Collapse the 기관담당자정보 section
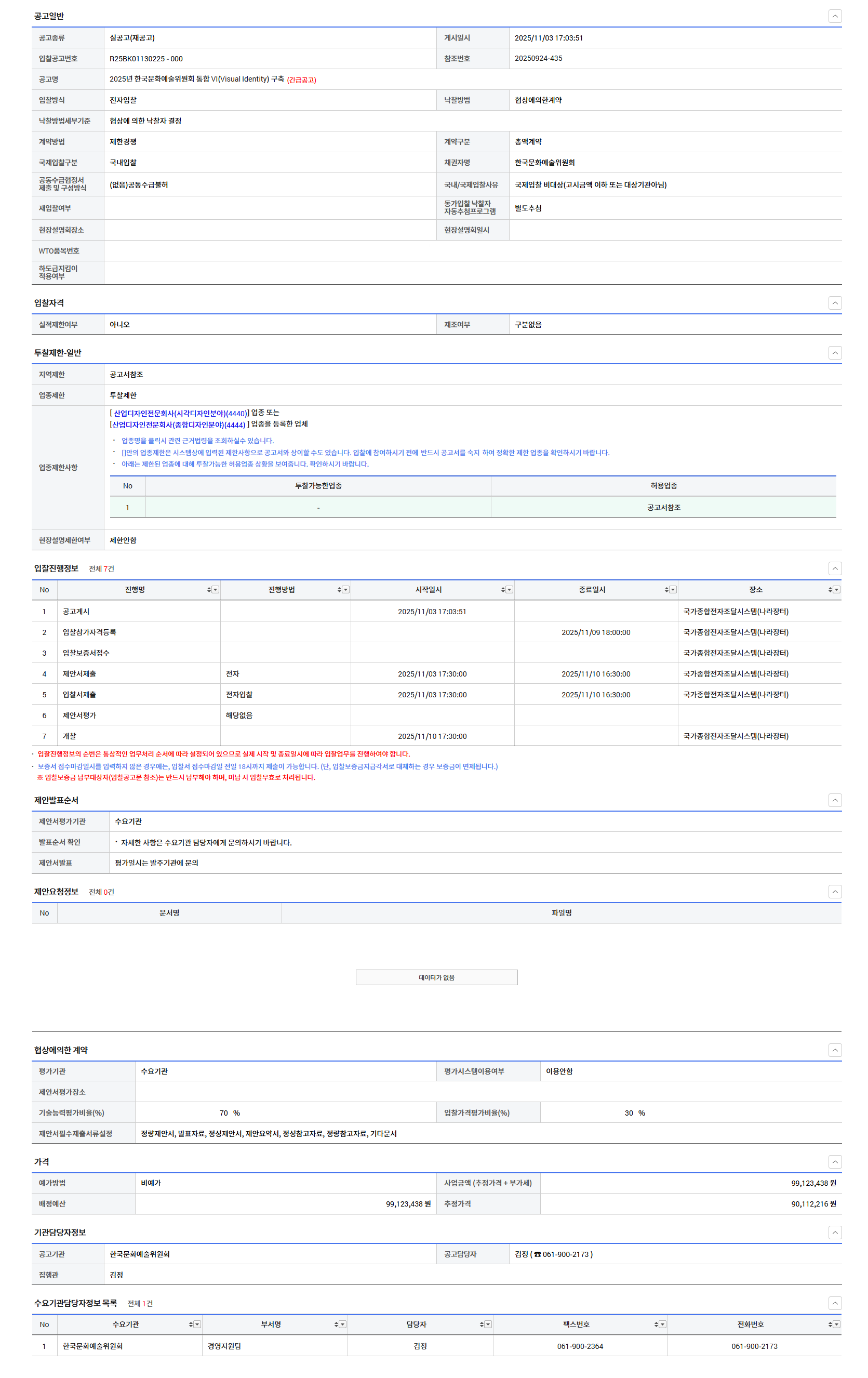The width and height of the screenshot is (868, 1378). tap(834, 1233)
